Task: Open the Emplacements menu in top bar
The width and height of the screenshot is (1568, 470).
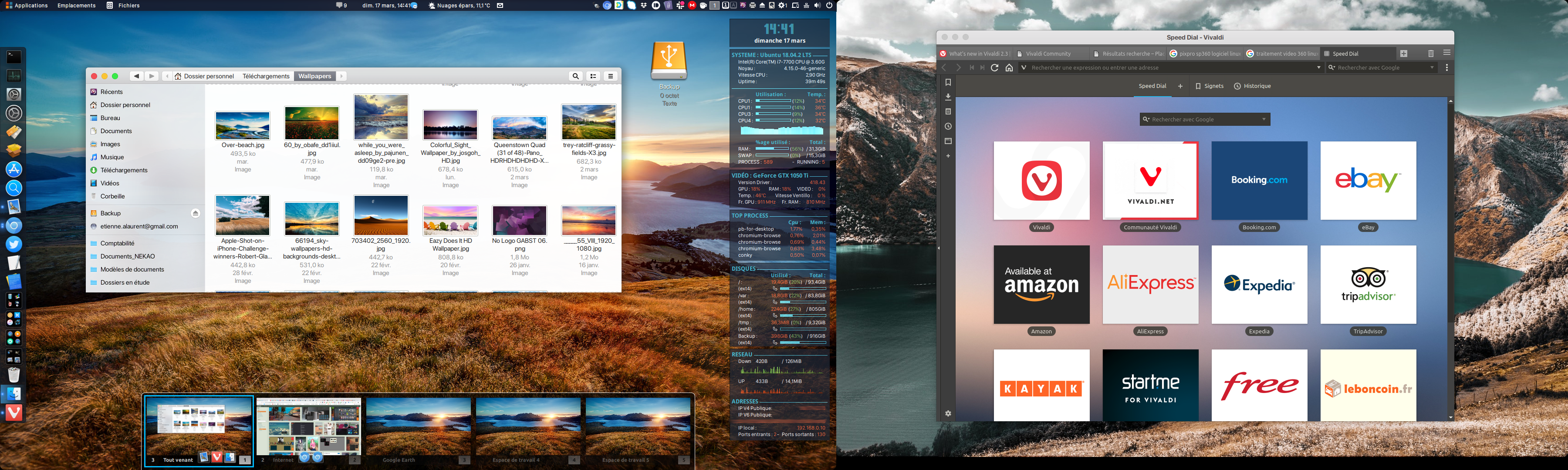Action: [x=76, y=6]
